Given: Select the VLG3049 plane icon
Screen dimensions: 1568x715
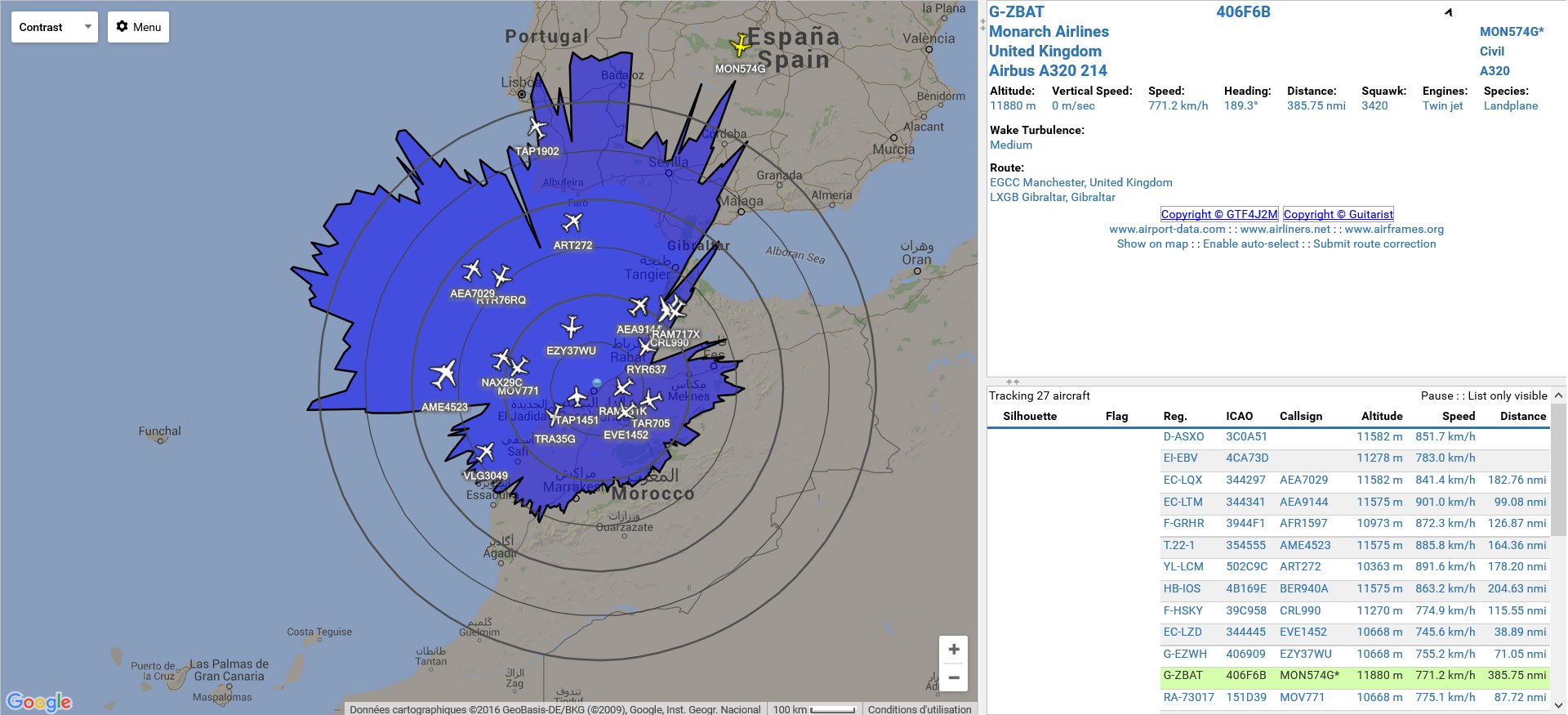Looking at the screenshot, I should (485, 452).
